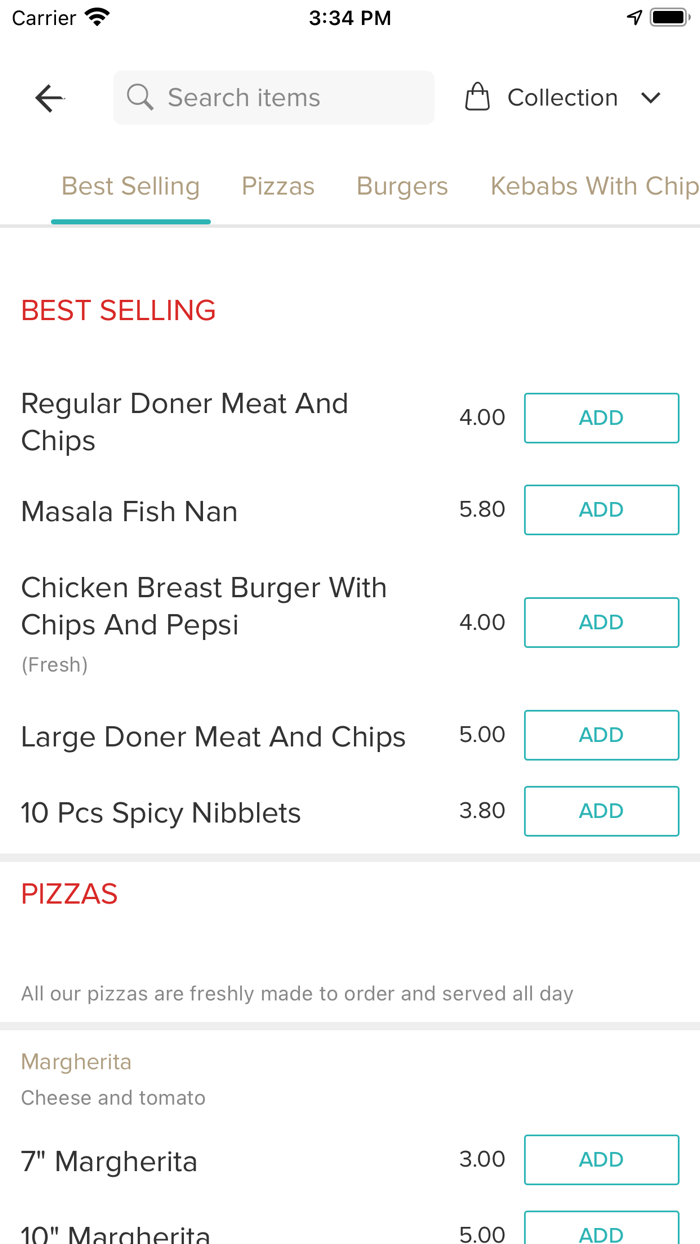
Task: Click the Wi-Fi icon in status bar
Action: coord(95,16)
